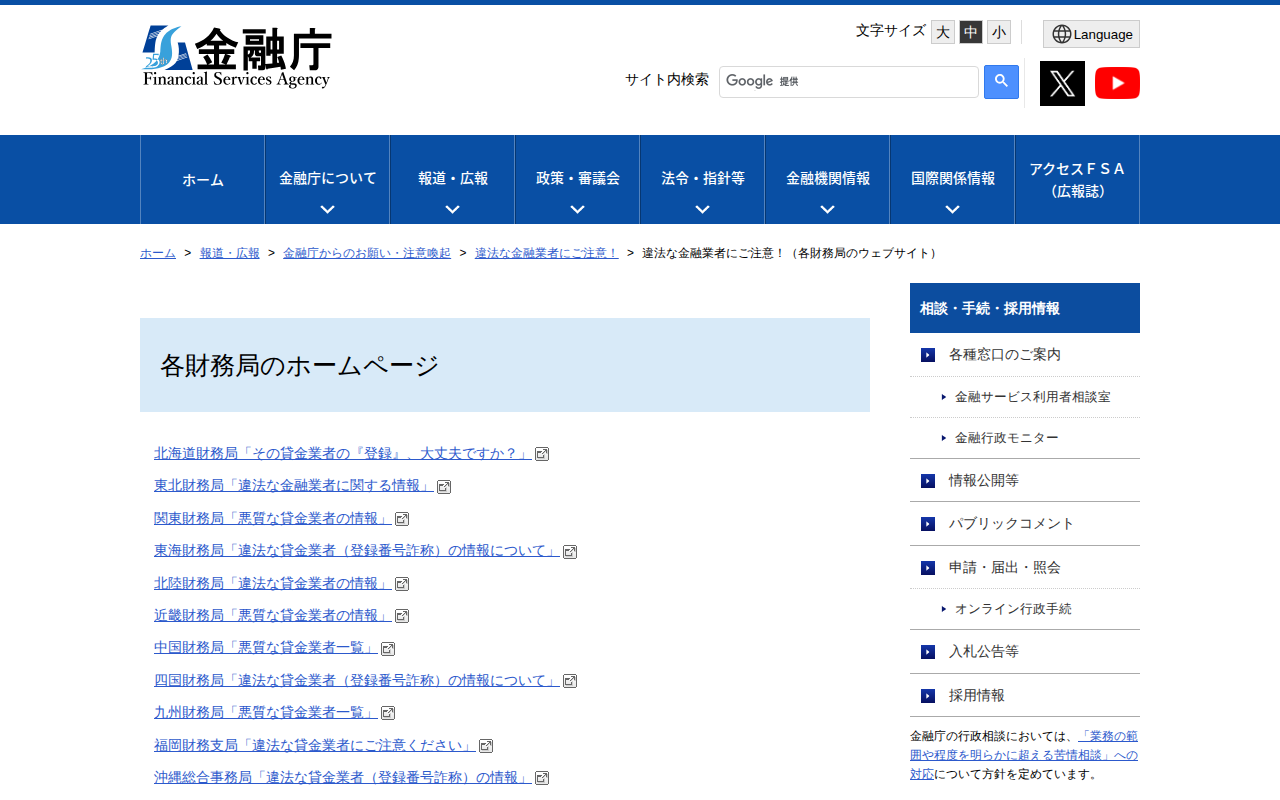Click external-link icon beside 北陸財務局 link
Image resolution: width=1280 pixels, height=800 pixels.
click(402, 584)
